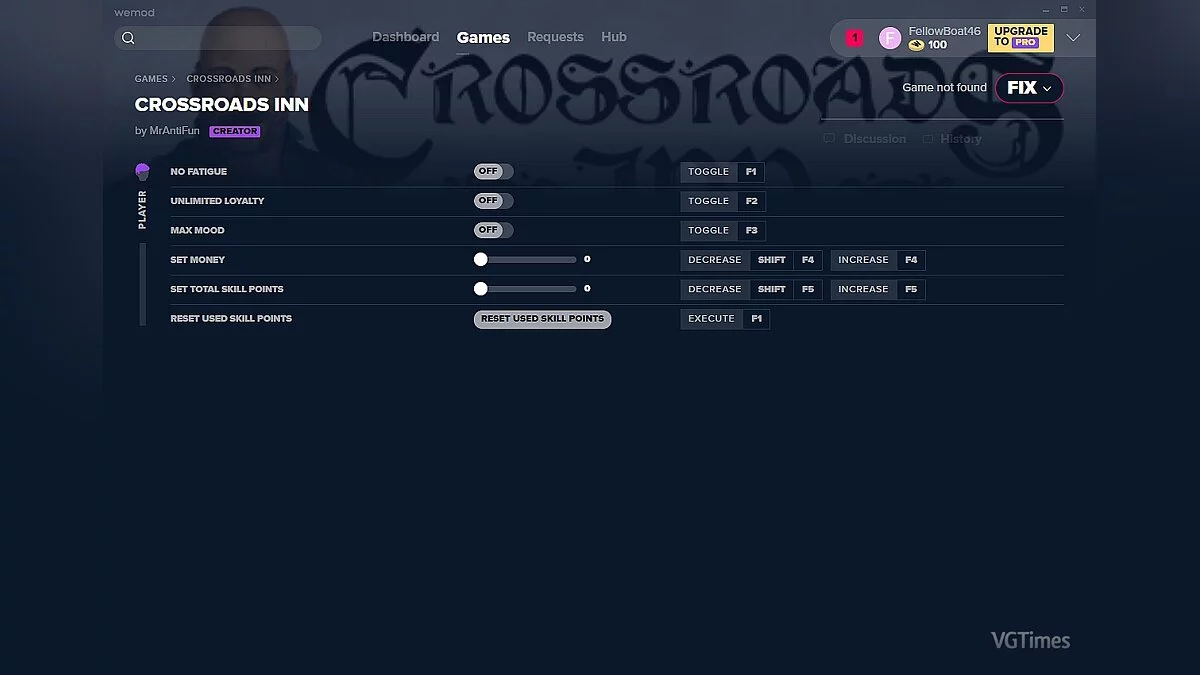Select the Player category icon in the sidebar
The width and height of the screenshot is (1200, 675).
[x=142, y=171]
